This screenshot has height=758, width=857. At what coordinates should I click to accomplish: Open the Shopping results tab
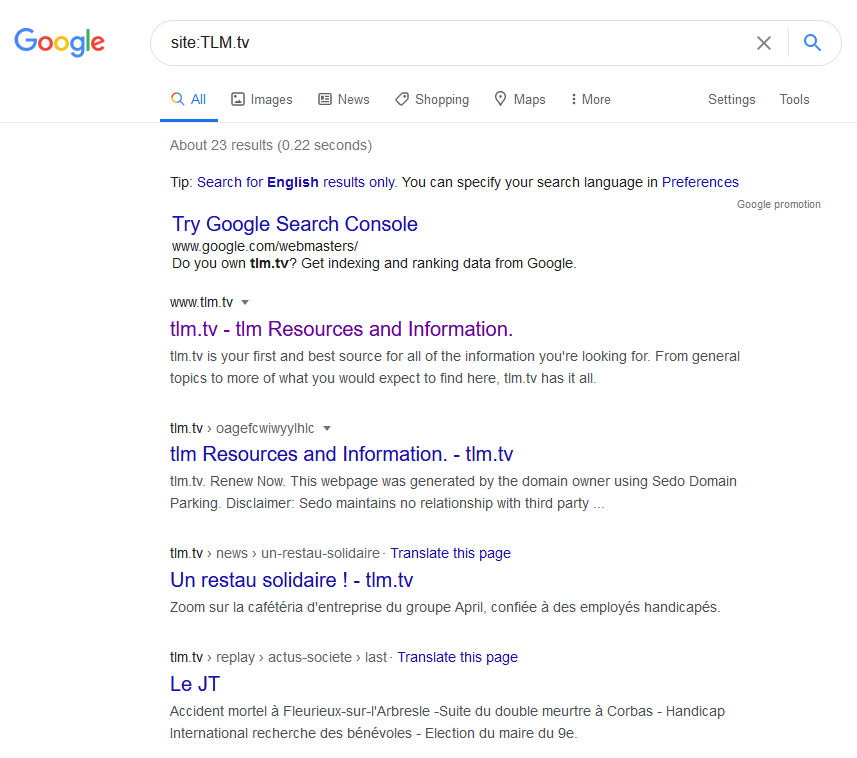point(431,99)
